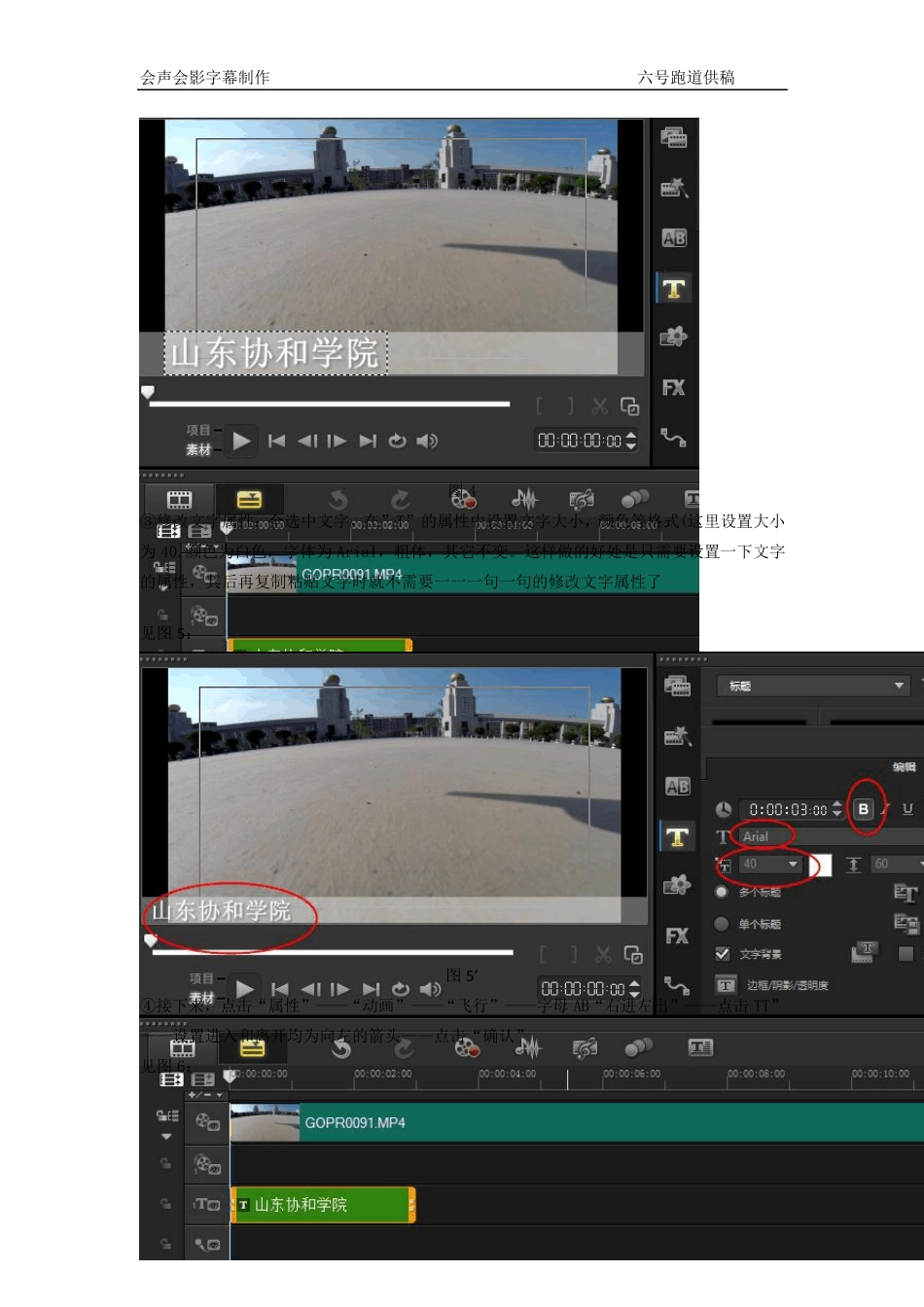Viewport: 924px width, 1307px height.
Task: Click the FX filter icon beside the 标题 panel
Action: tap(677, 936)
